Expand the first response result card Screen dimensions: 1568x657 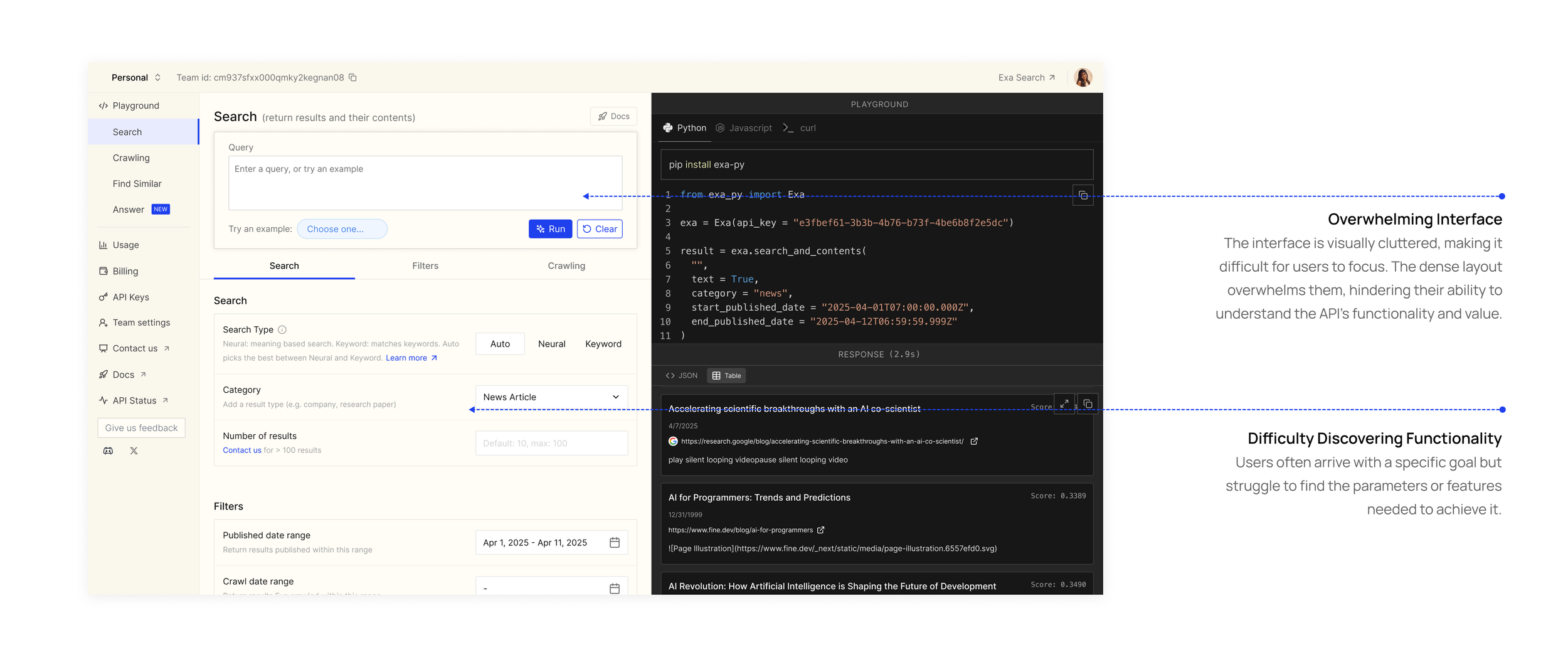point(1064,404)
